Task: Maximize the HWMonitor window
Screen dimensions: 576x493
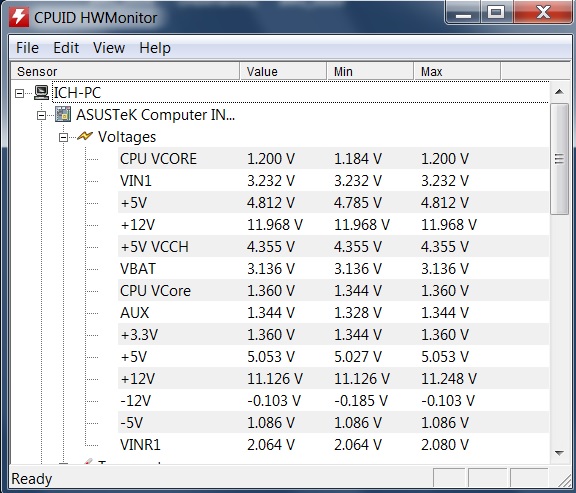Action: point(496,12)
